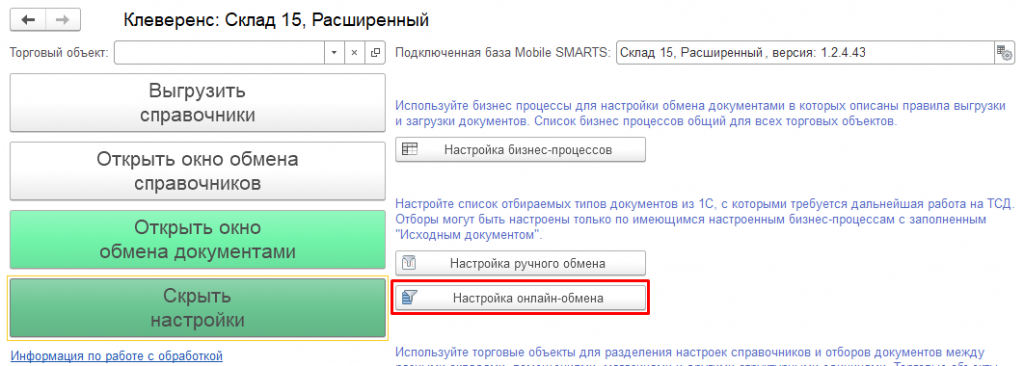Open Настройка бизнес-процессов
The height and width of the screenshot is (366, 1024).
[520, 150]
